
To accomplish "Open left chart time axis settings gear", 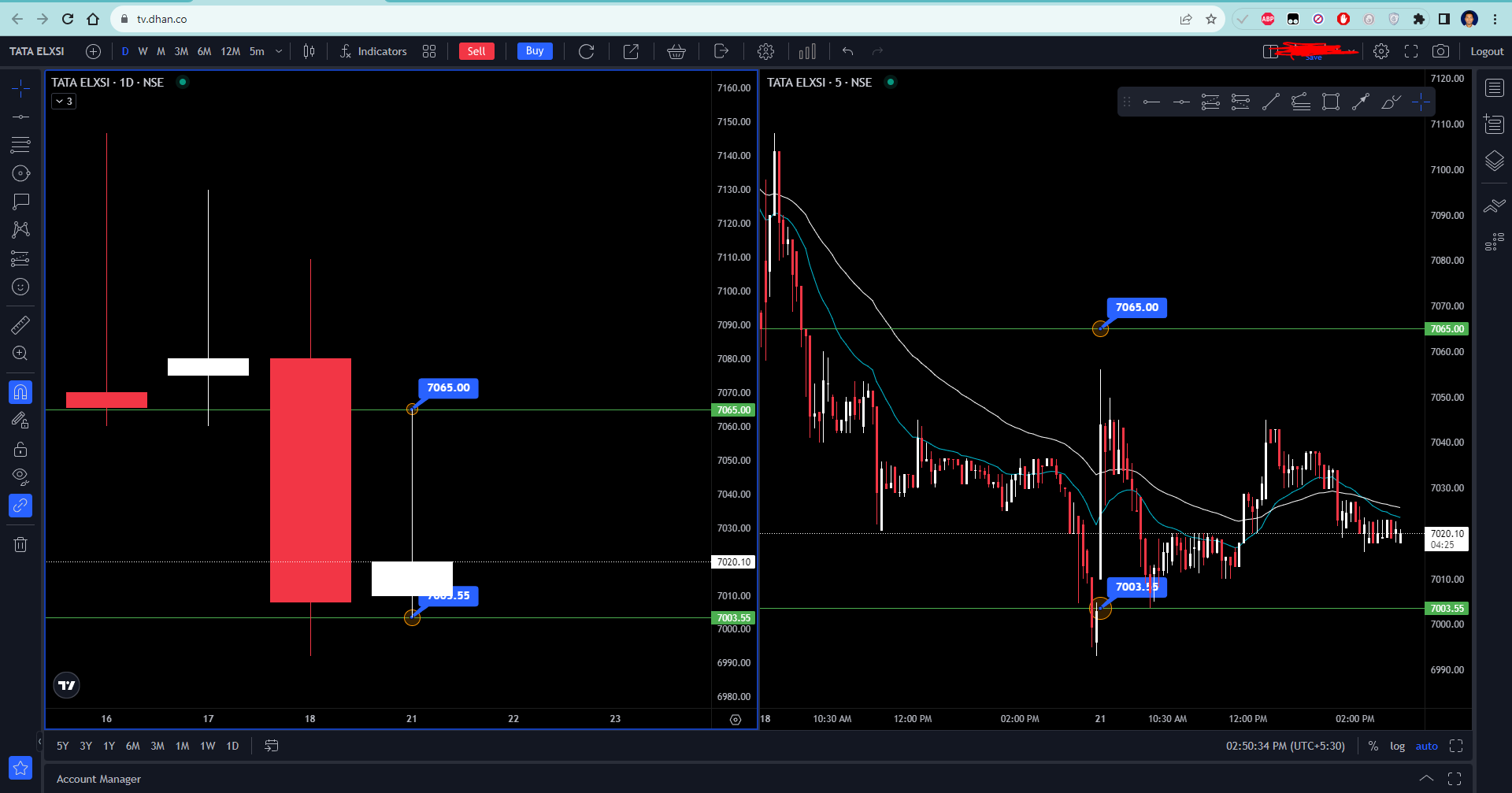I will 736,719.
